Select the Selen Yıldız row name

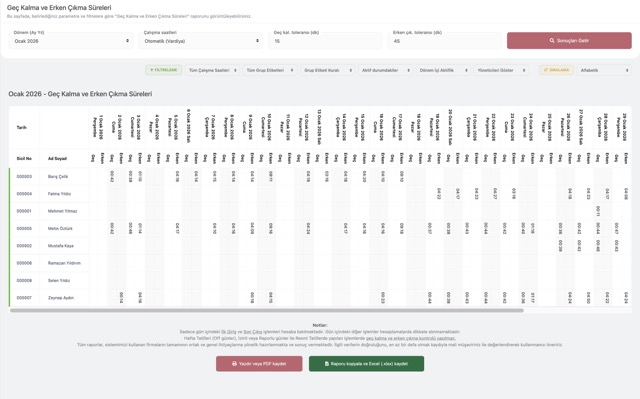point(59,280)
